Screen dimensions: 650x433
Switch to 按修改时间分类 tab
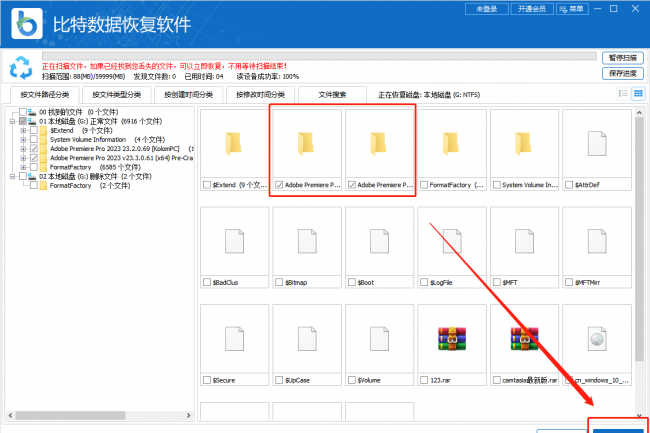(260, 95)
